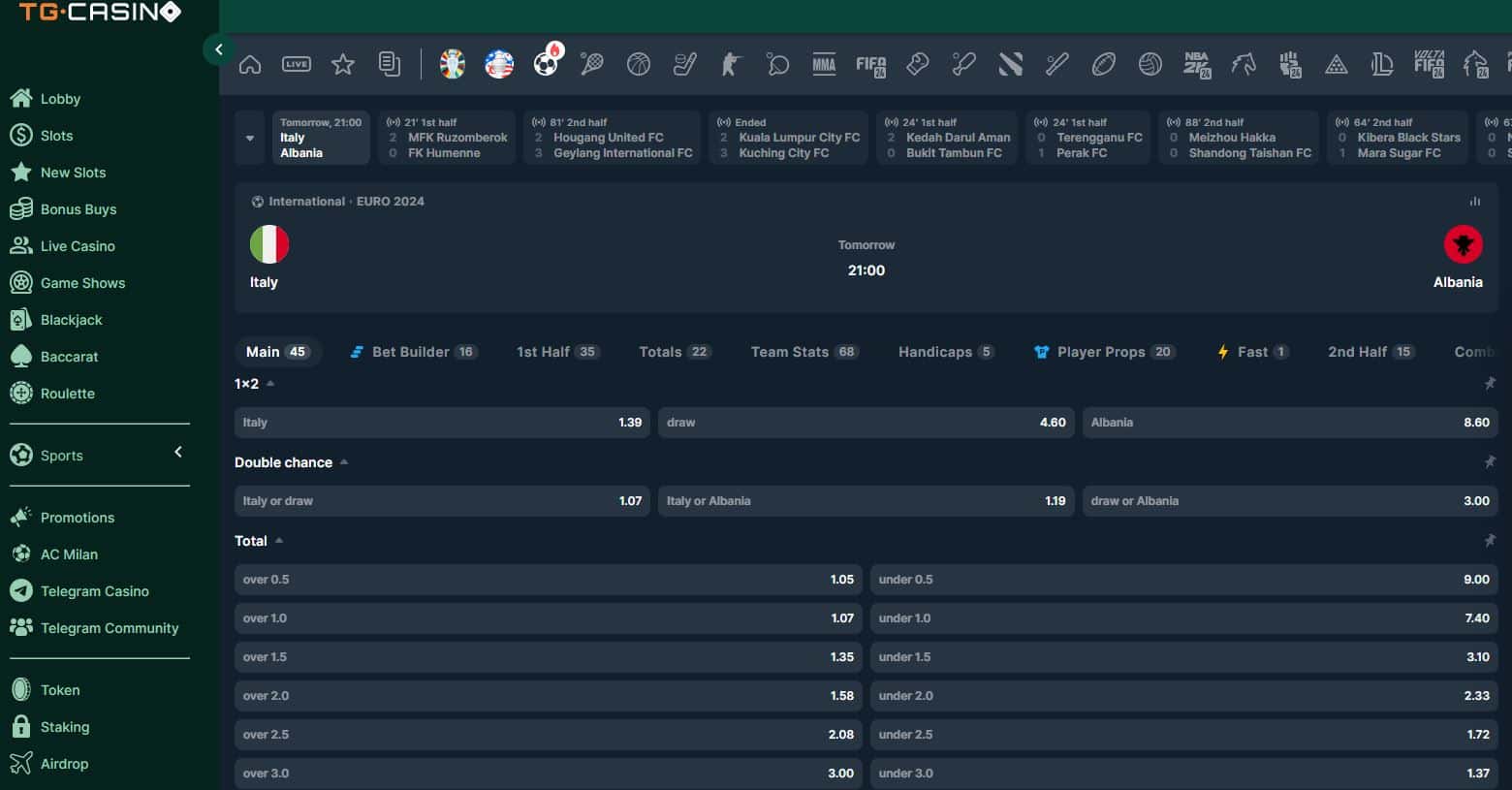1512x790 pixels.
Task: Switch to the Totals tab
Action: click(x=676, y=352)
